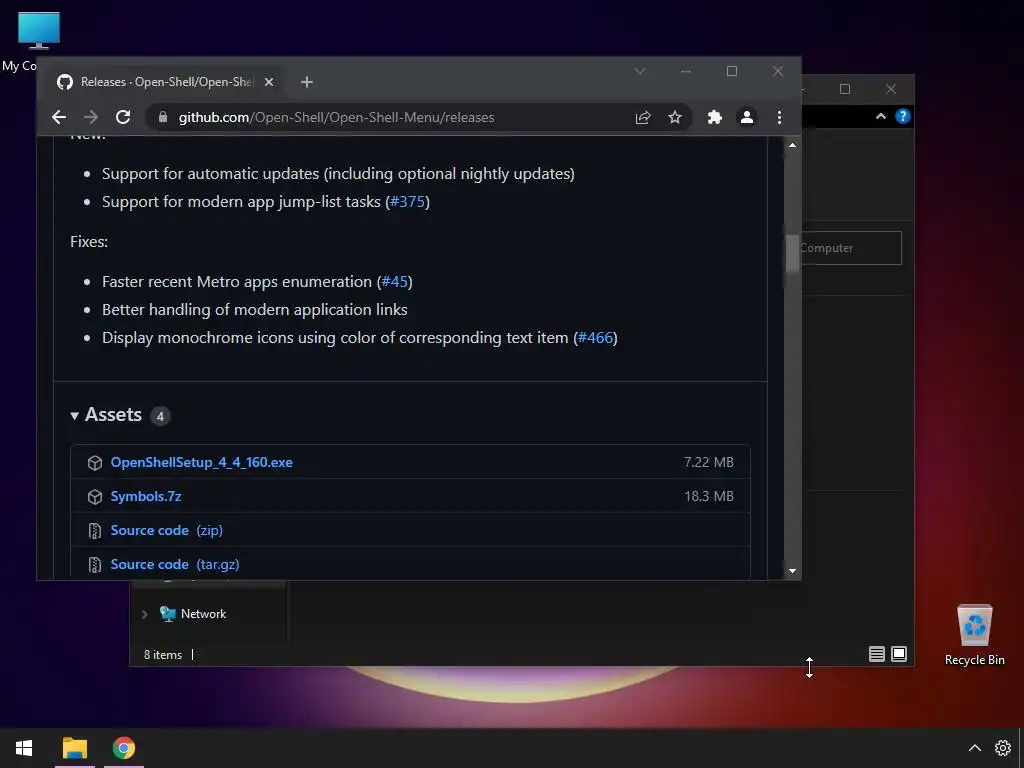1024x768 pixels.
Task: Download OpenShellSetup_4_4_160.exe
Action: click(201, 462)
